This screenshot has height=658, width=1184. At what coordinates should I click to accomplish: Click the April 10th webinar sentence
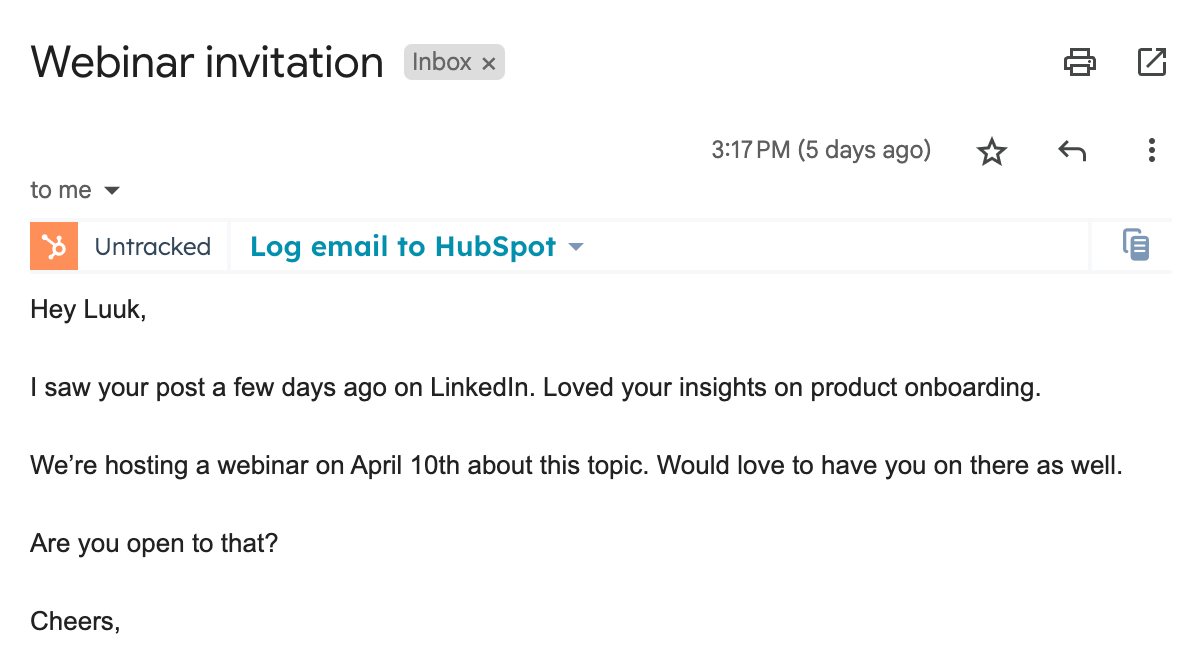[x=576, y=466]
